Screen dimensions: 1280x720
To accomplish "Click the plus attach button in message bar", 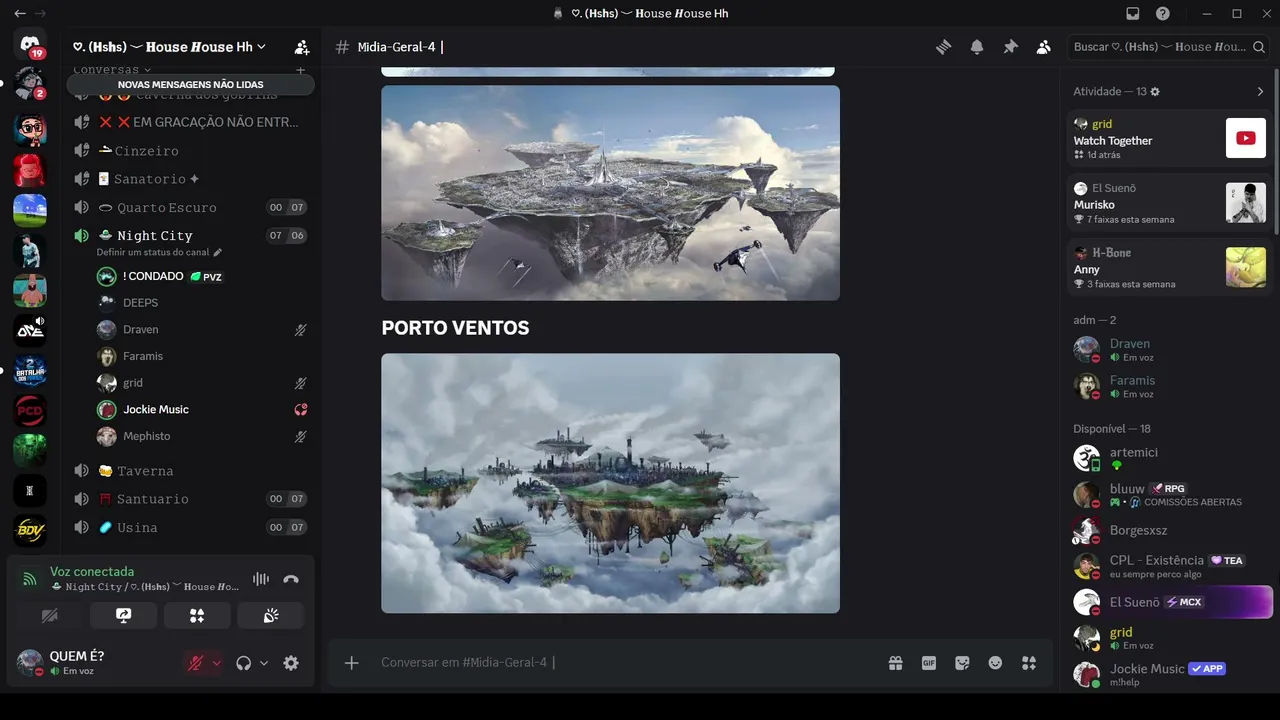I will [352, 663].
